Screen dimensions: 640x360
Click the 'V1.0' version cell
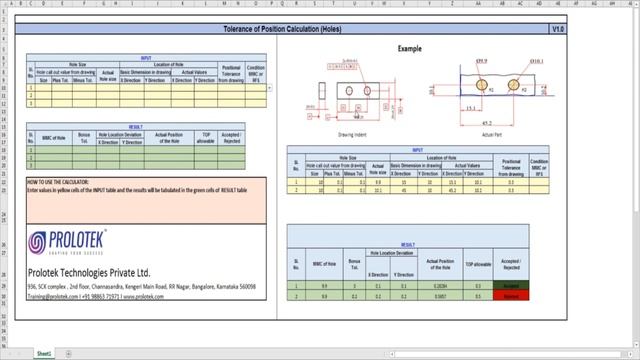(558, 29)
